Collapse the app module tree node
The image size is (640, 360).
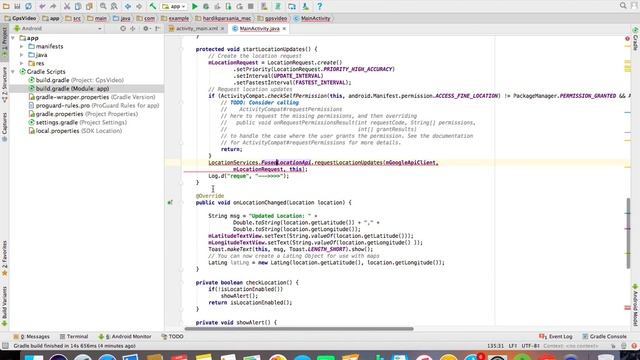(13, 38)
